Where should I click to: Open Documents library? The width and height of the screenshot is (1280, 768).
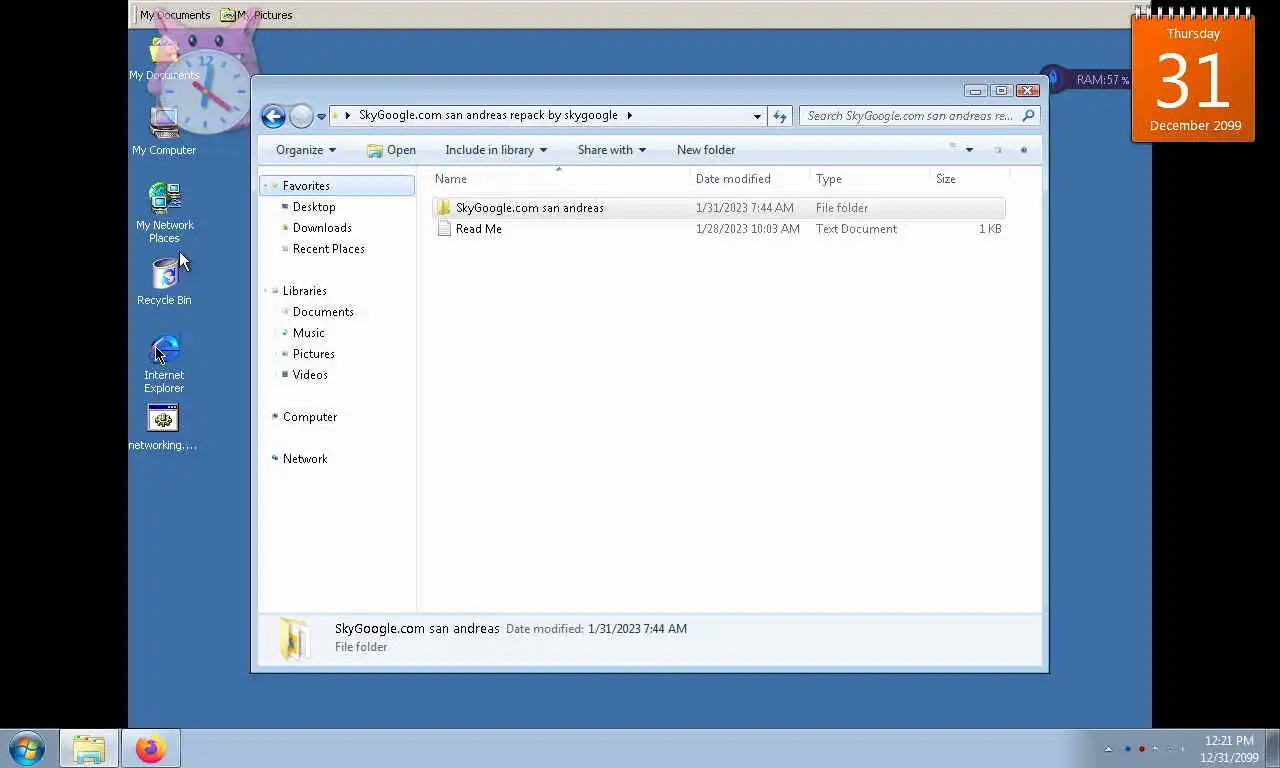(x=323, y=312)
